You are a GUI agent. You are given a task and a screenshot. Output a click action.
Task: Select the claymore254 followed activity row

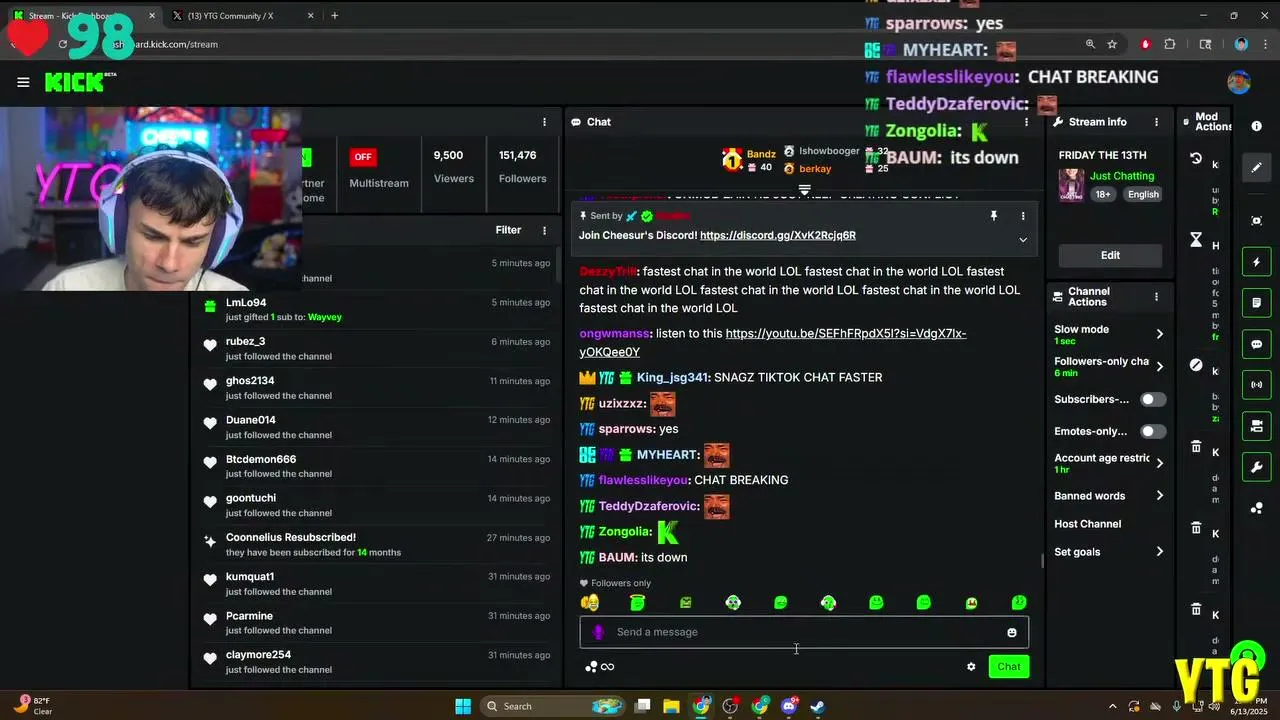pyautogui.click(x=376, y=662)
